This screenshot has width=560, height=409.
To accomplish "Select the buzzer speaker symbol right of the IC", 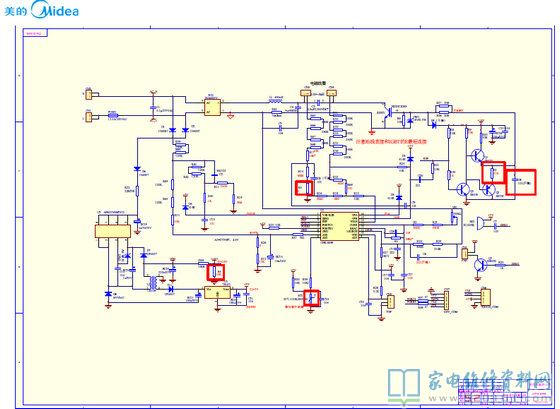I will (x=481, y=223).
